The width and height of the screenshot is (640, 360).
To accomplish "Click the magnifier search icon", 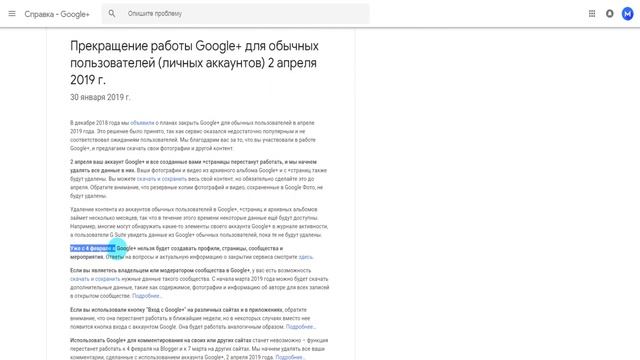I will click(112, 13).
